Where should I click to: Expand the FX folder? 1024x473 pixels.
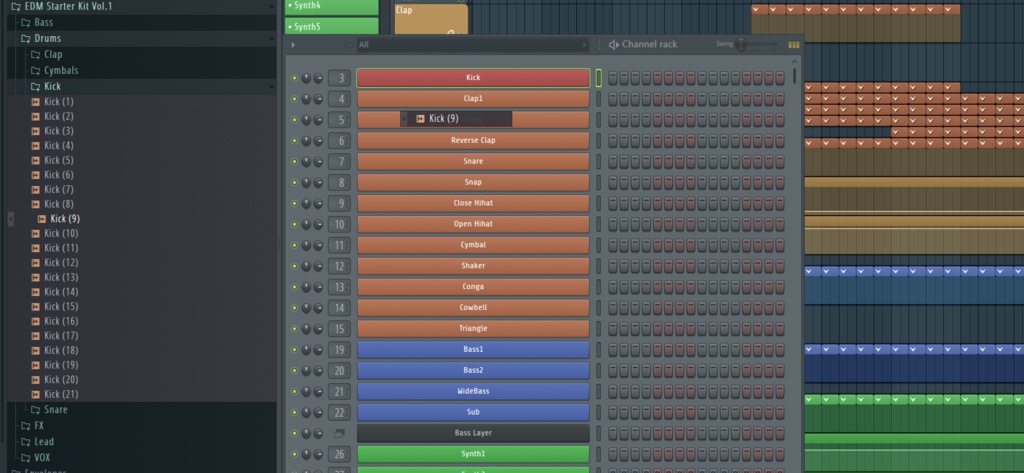[x=39, y=426]
